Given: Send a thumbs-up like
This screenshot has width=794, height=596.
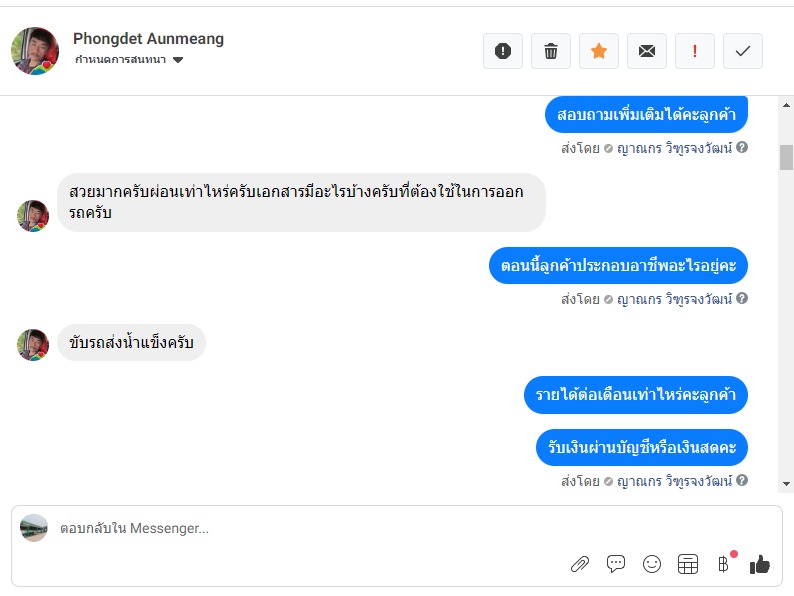Looking at the screenshot, I should pos(760,564).
